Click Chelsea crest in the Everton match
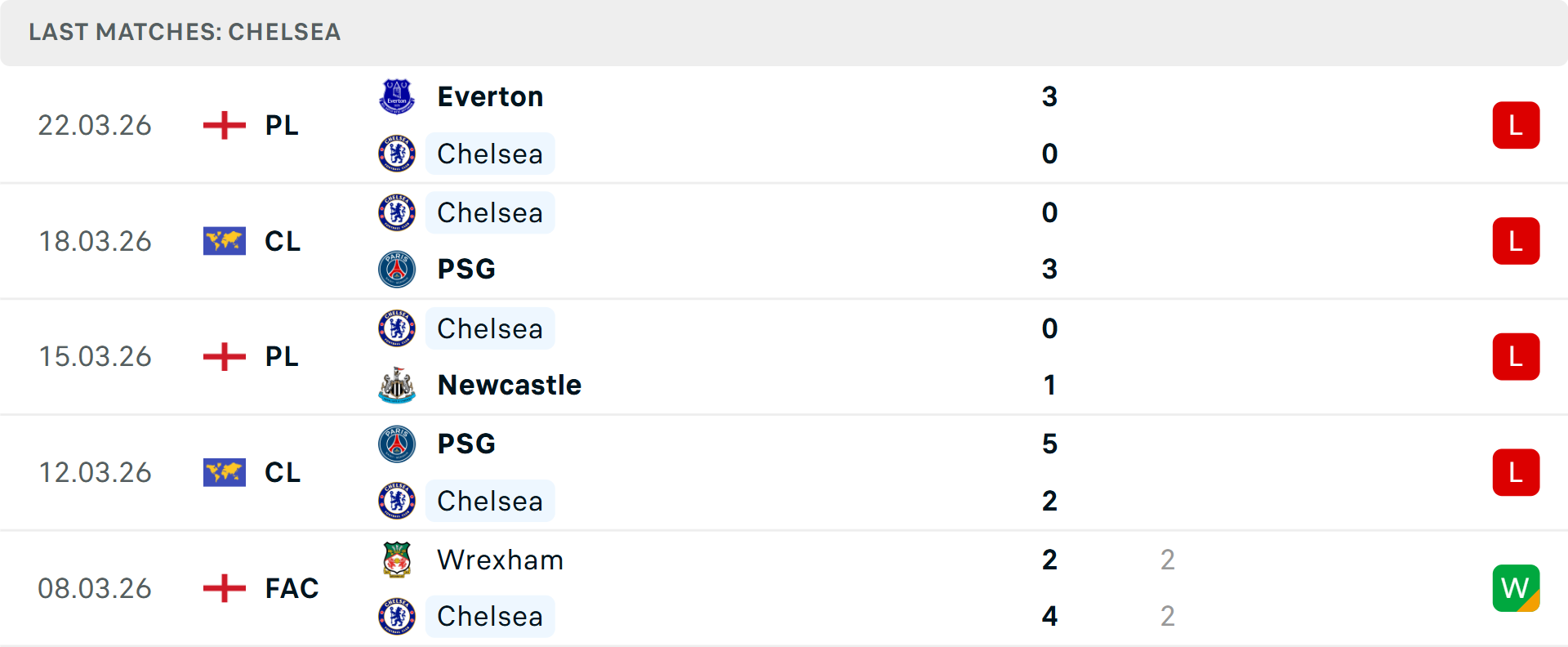 point(397,154)
